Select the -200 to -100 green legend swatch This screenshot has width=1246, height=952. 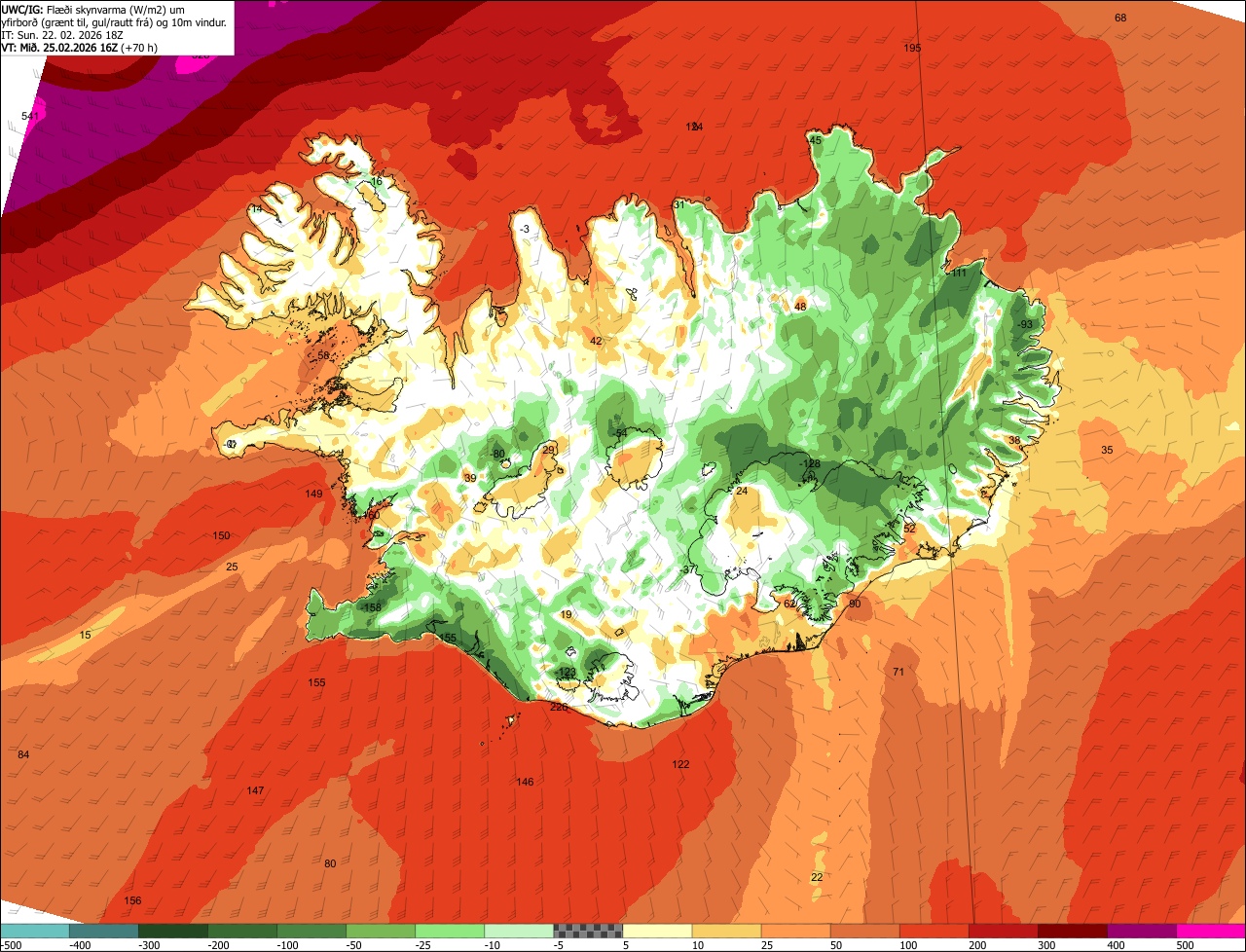[242, 931]
